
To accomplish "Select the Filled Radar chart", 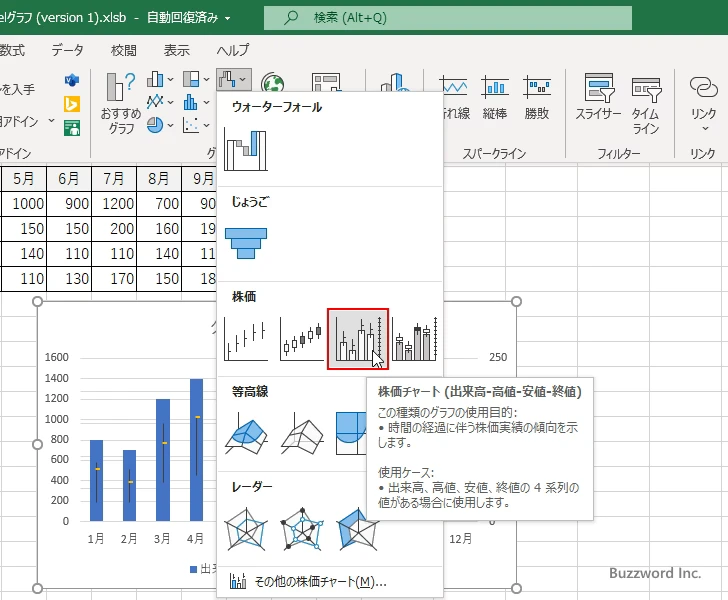I will [x=357, y=529].
